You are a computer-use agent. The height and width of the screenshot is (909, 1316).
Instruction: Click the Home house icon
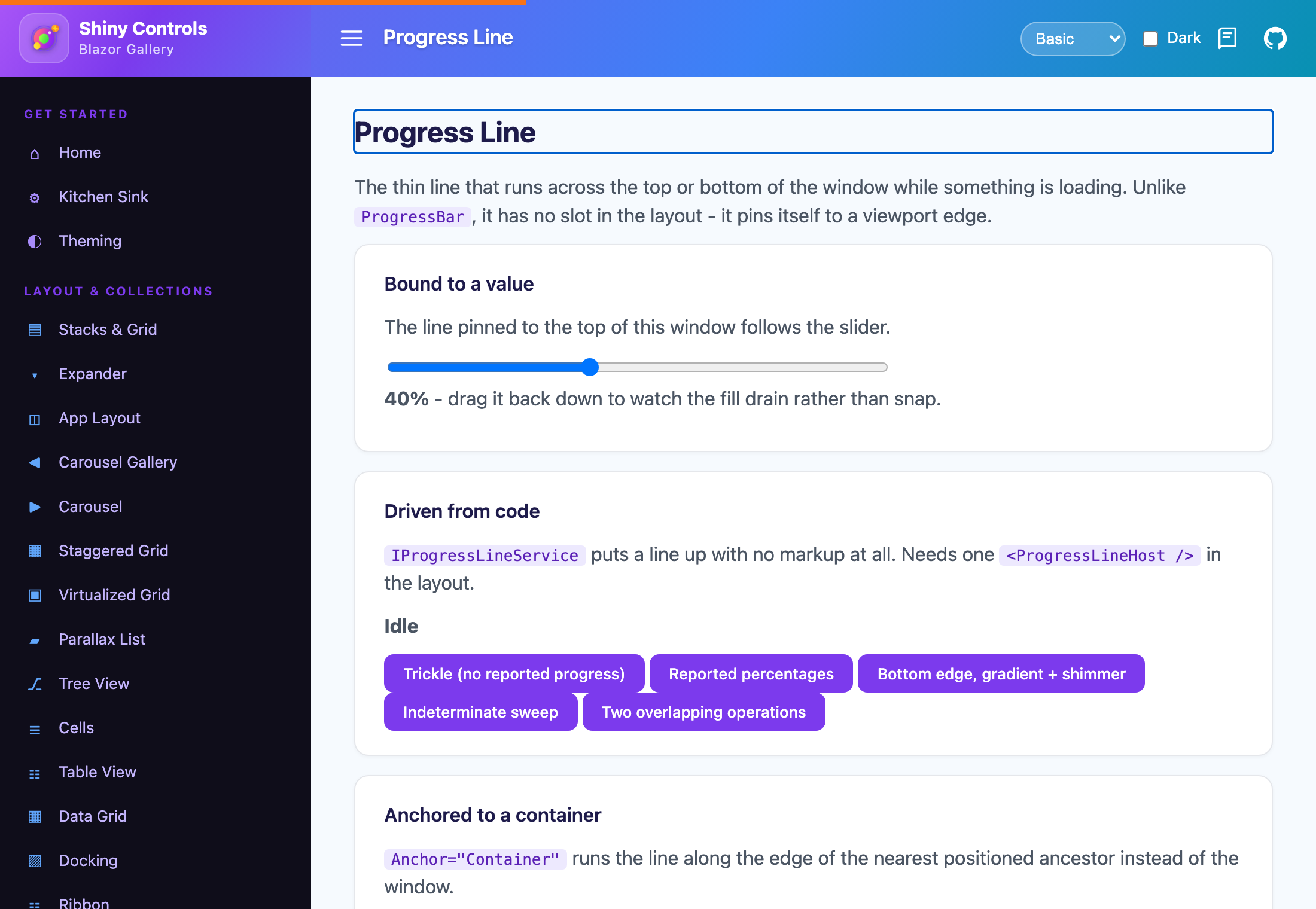35,154
